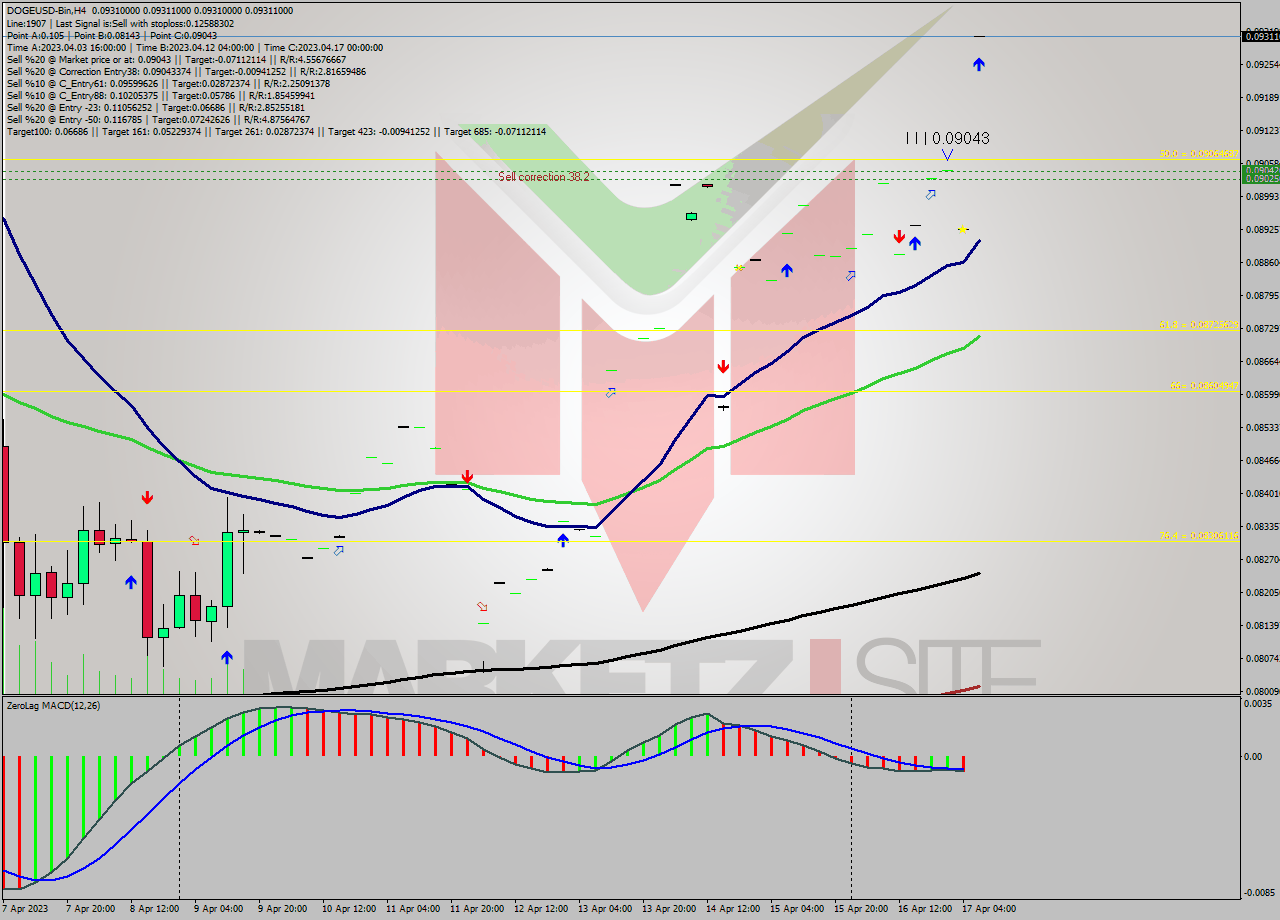Select the -0.0085 value on the MACD scale
Screen dimensions: 1280x920
1261,893
